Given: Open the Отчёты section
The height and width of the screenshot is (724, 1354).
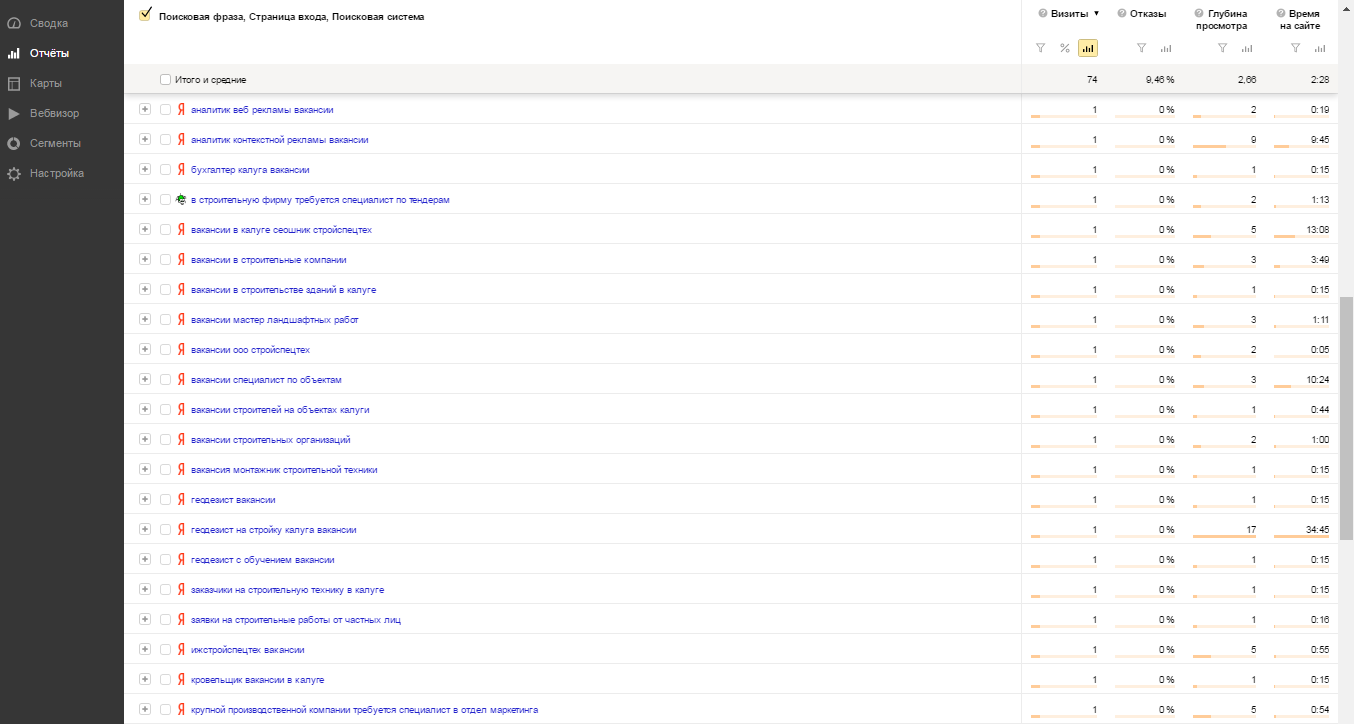Looking at the screenshot, I should (x=49, y=53).
